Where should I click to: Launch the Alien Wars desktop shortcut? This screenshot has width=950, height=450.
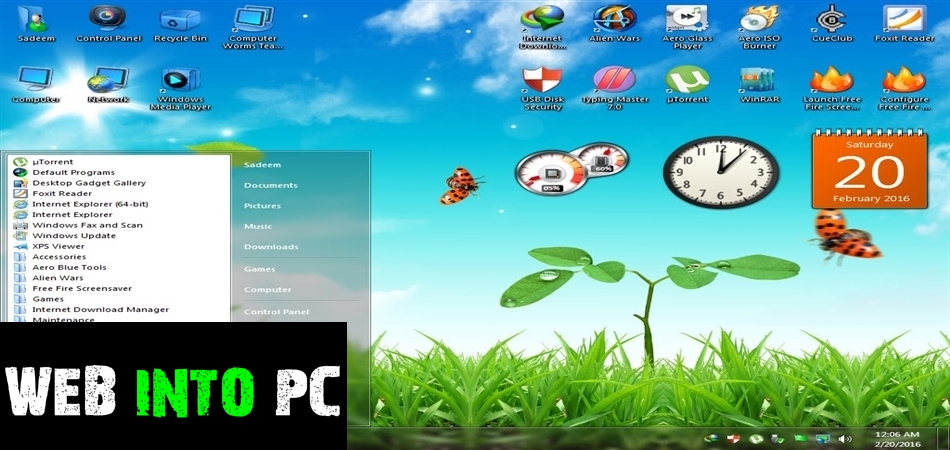(x=614, y=23)
